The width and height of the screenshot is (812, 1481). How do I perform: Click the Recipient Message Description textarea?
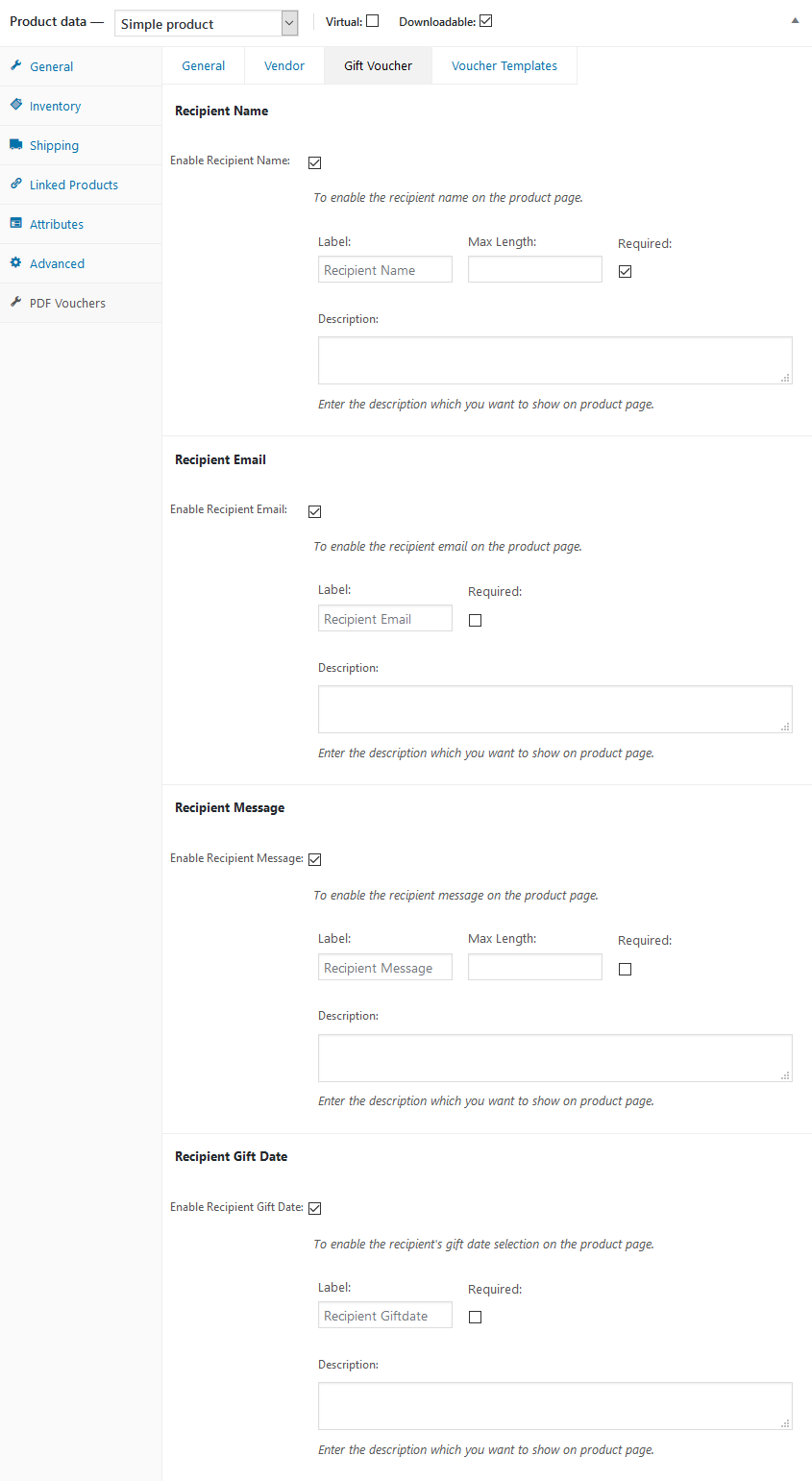pyautogui.click(x=554, y=1058)
